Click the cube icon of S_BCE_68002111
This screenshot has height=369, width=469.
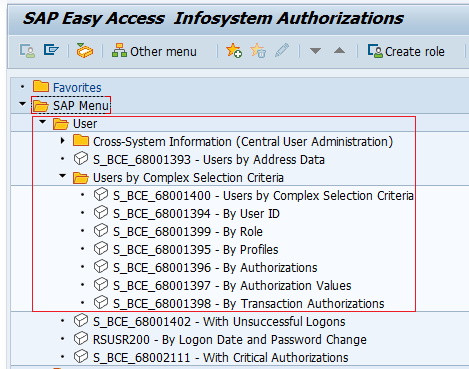(81, 357)
